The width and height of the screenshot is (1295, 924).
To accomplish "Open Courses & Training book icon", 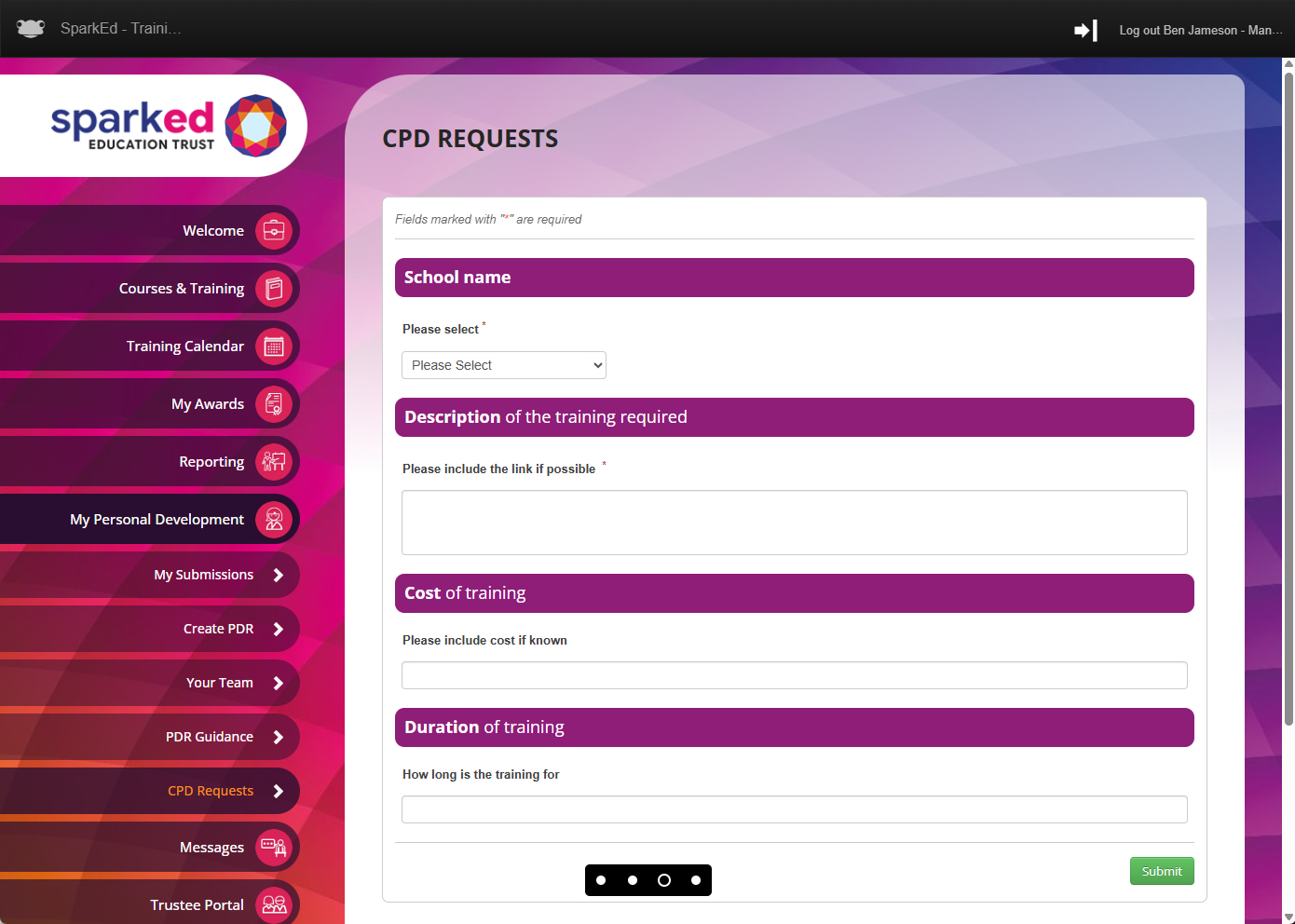I will [x=274, y=289].
